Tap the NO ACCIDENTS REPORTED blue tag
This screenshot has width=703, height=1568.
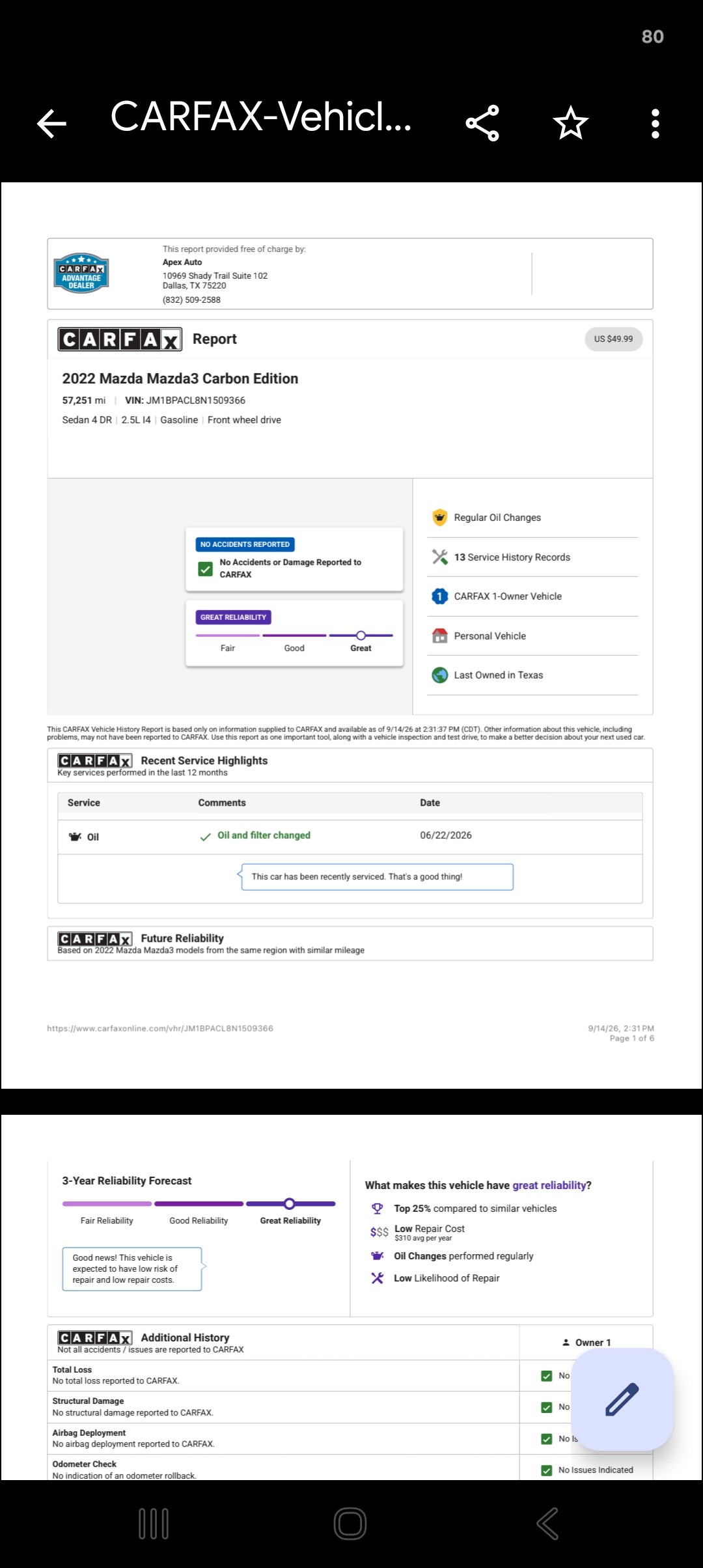click(245, 544)
